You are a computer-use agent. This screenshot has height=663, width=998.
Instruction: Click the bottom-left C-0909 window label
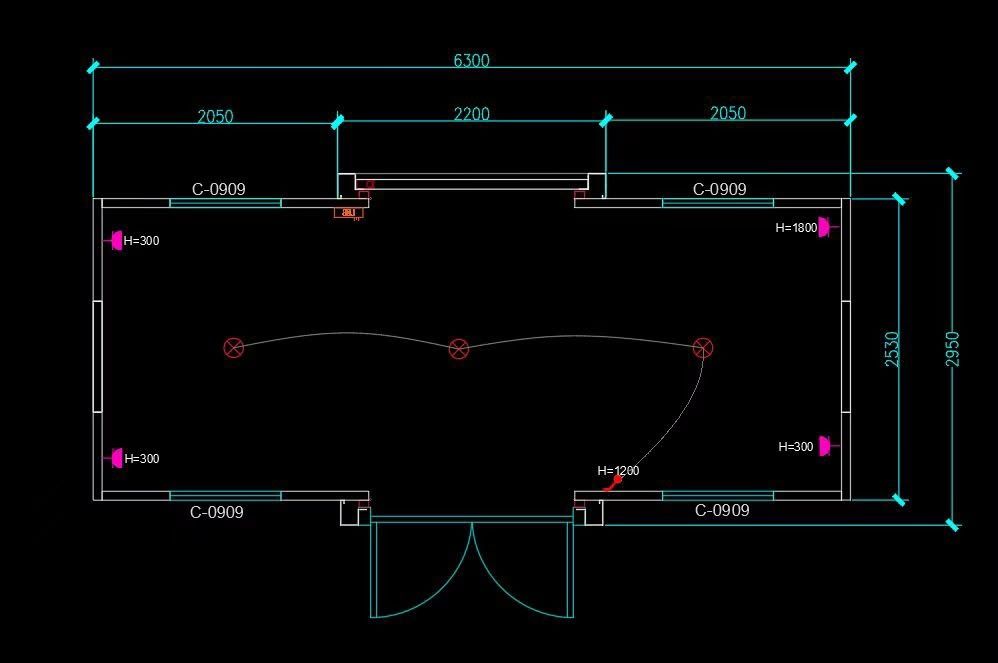point(216,512)
